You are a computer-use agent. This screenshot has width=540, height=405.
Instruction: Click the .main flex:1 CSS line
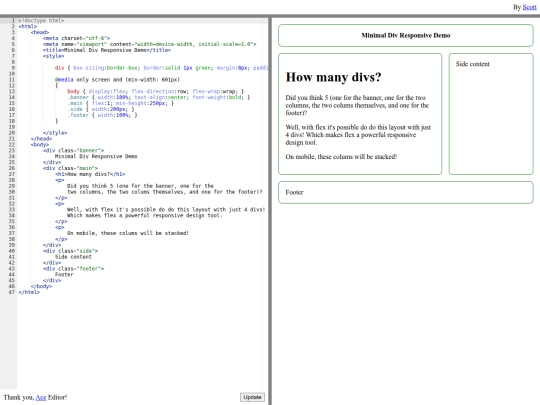coord(121,103)
